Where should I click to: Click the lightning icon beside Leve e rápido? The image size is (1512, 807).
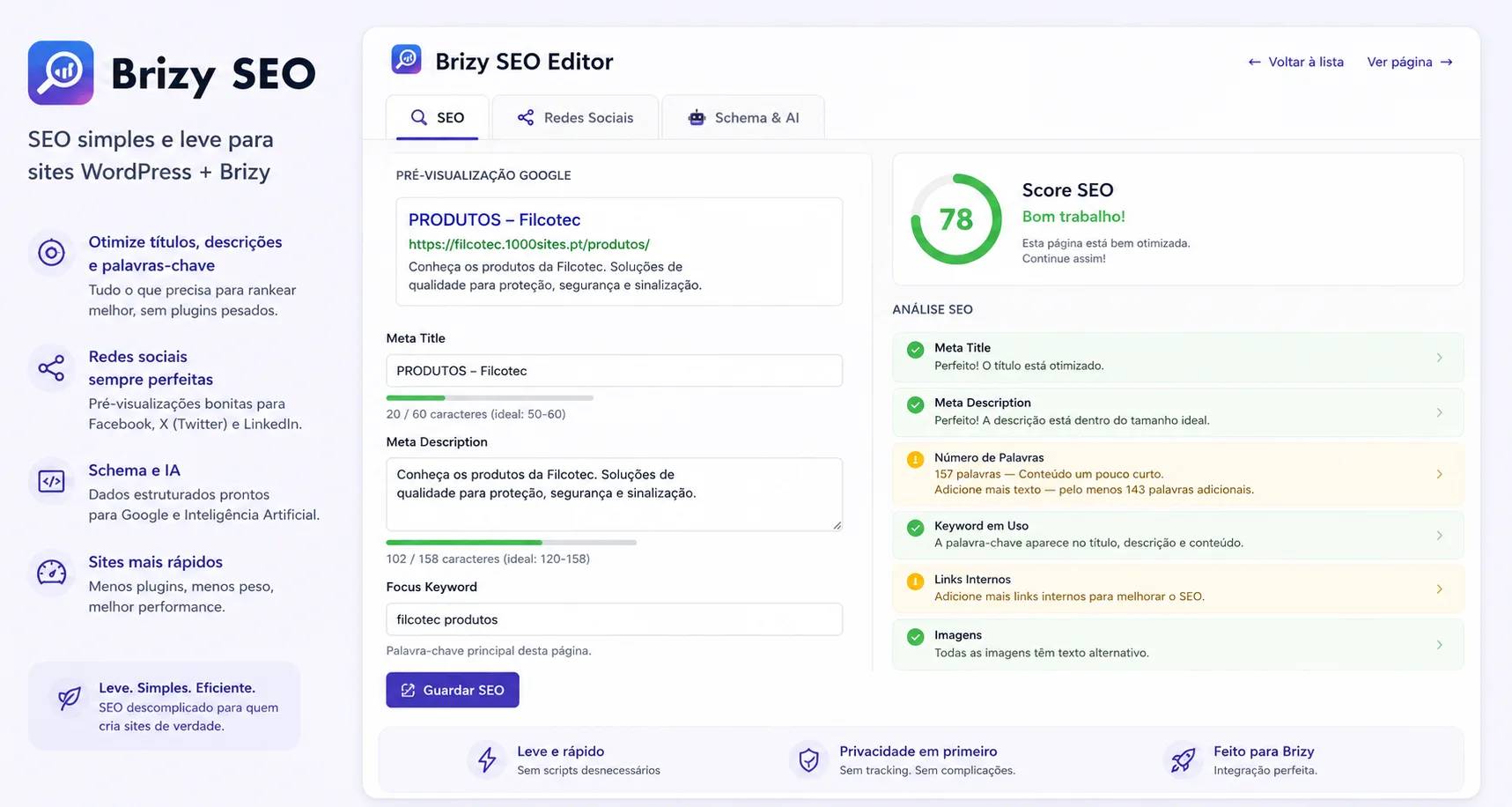click(487, 759)
